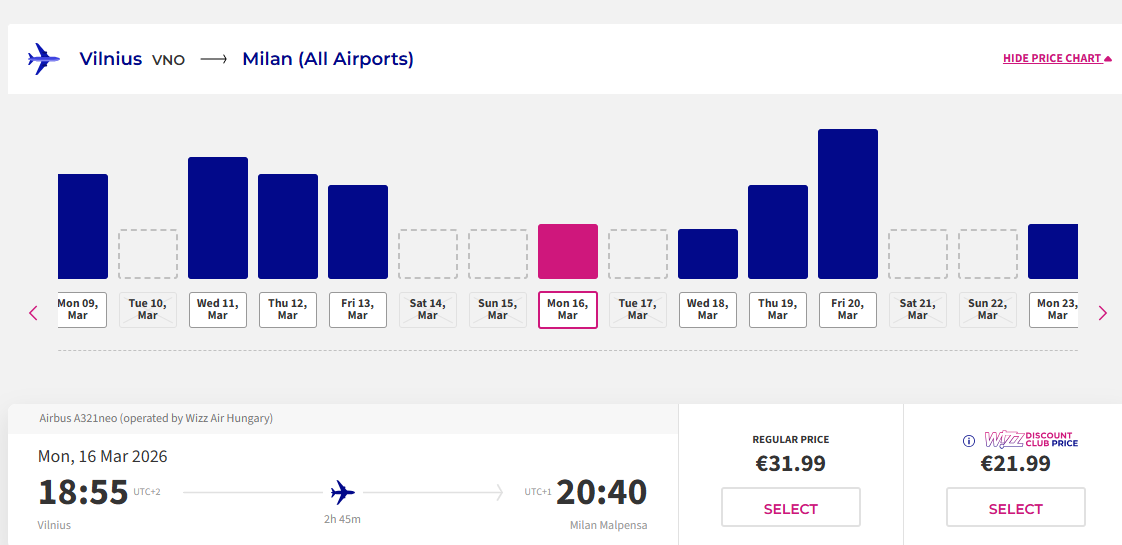Go to previous dates with left arrow
1122x545 pixels.
(33, 313)
